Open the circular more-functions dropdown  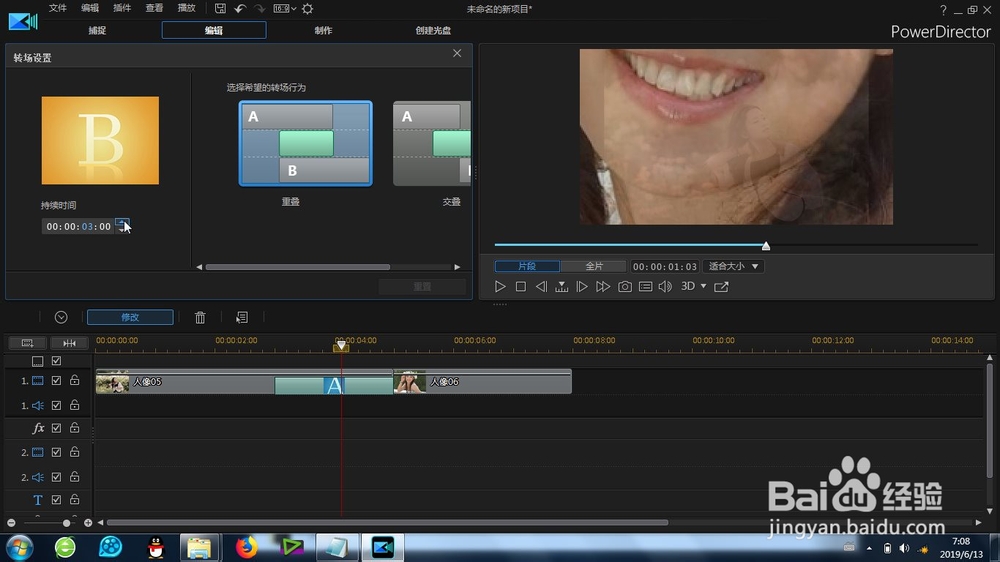pos(61,317)
